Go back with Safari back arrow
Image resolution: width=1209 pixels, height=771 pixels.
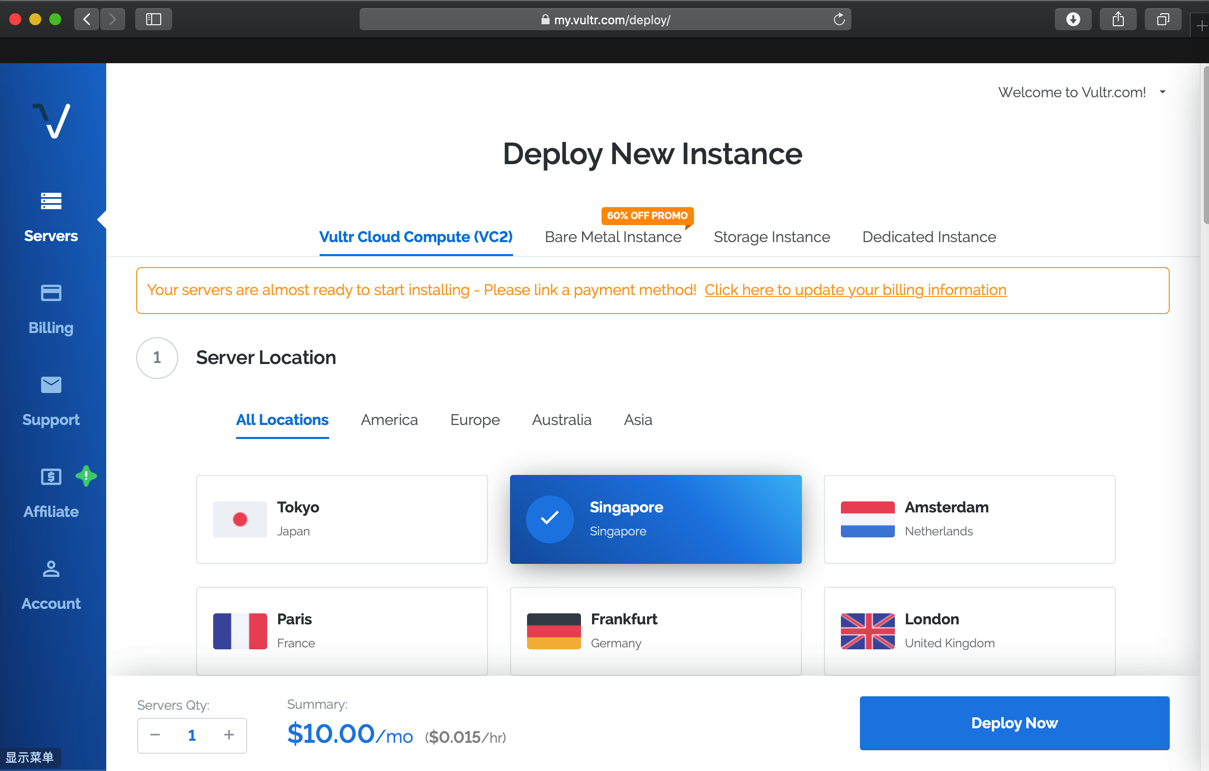pyautogui.click(x=87, y=19)
